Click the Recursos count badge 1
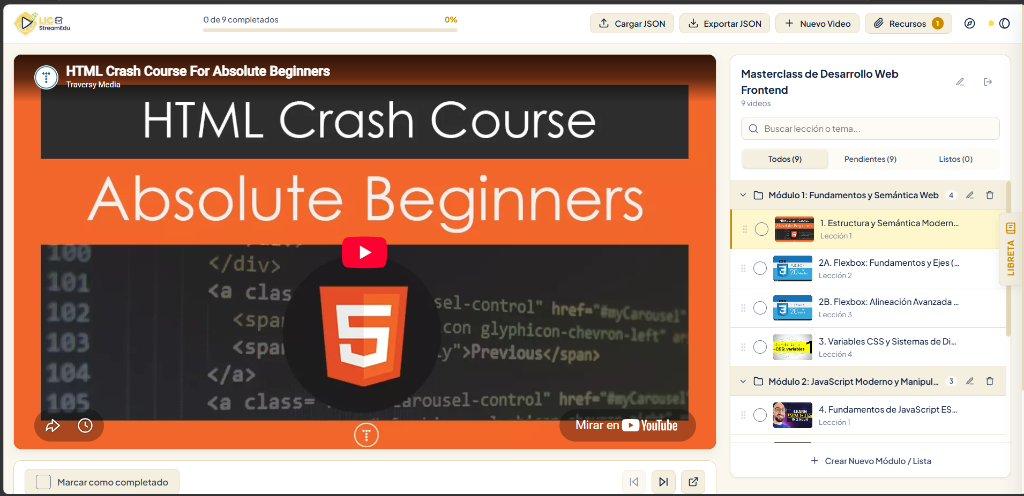Image resolution: width=1024 pixels, height=496 pixels. (x=937, y=23)
